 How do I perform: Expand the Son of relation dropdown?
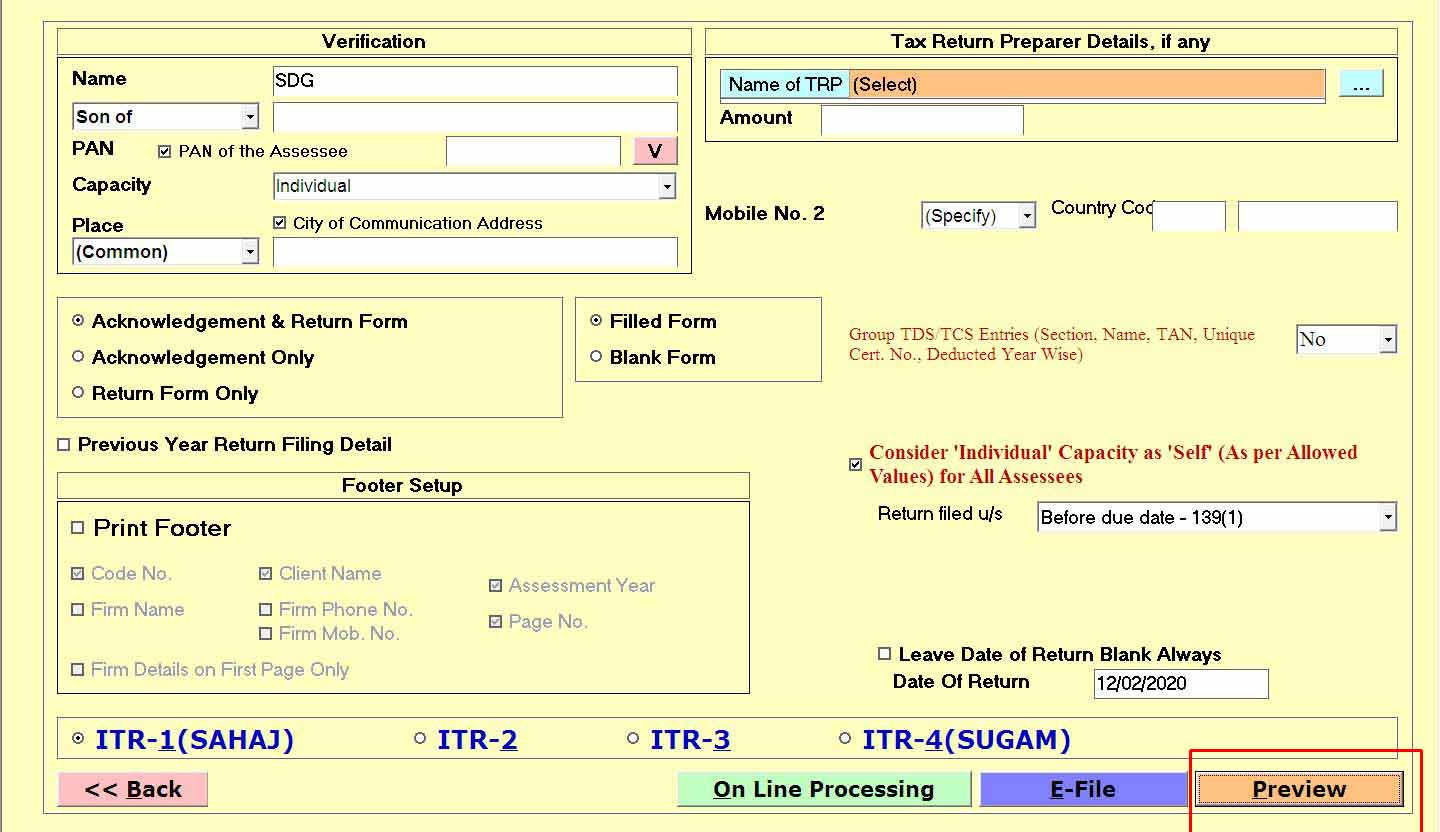tap(250, 117)
